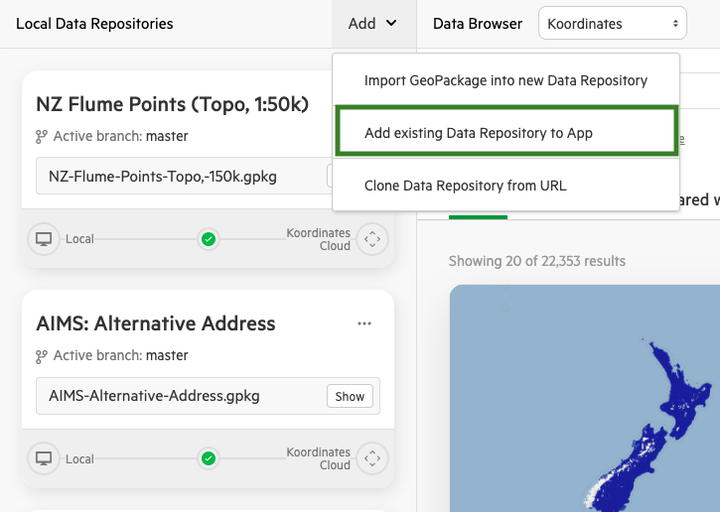Open the New Zealand map thumbnail result
Image resolution: width=720 pixels, height=512 pixels.
tap(585, 398)
